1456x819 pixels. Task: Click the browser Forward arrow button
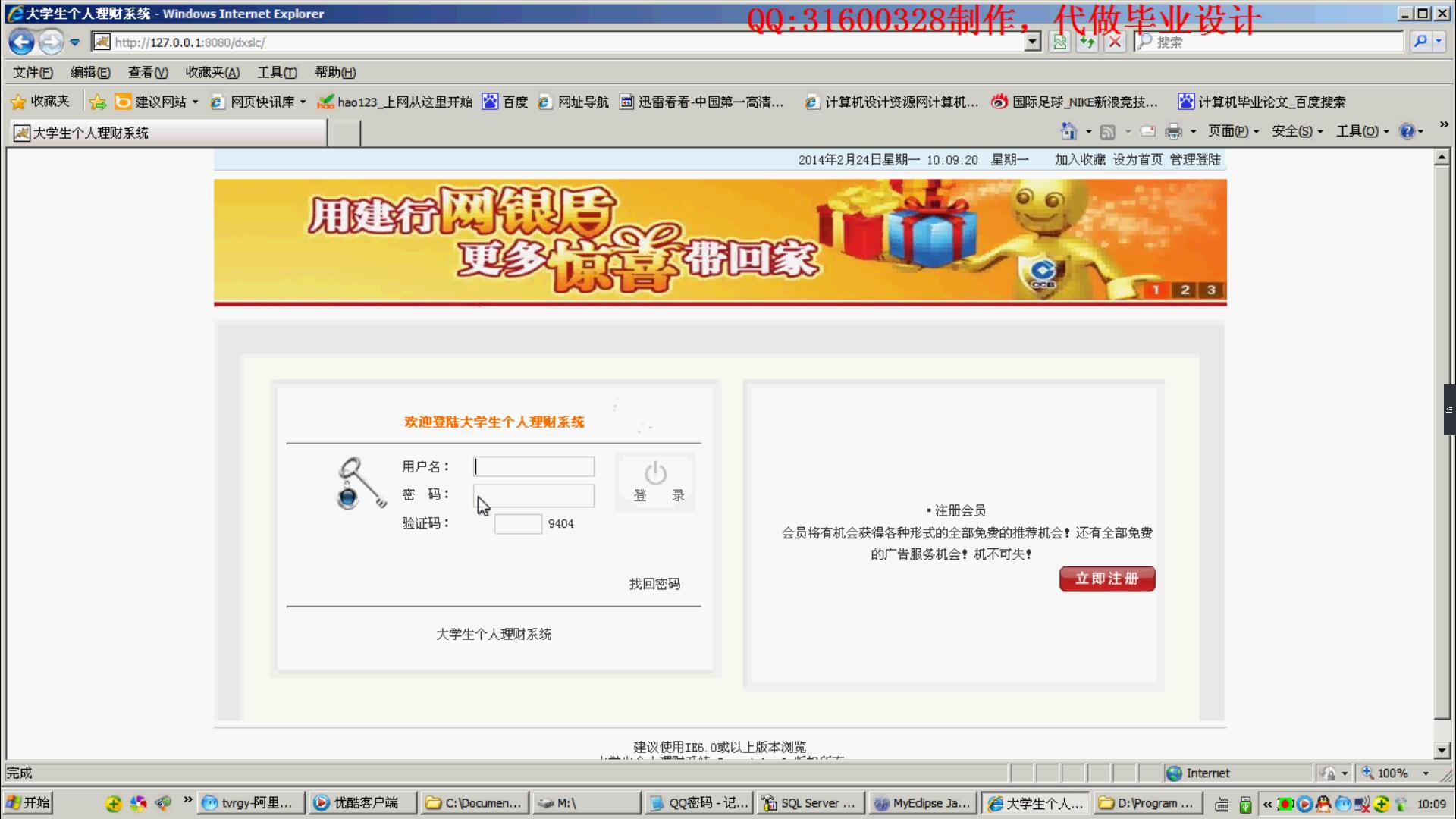tap(51, 42)
